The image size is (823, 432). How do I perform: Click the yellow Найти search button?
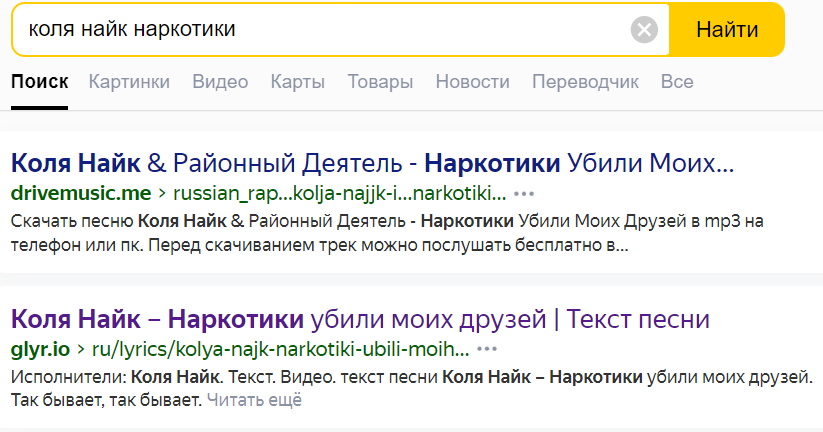click(726, 29)
